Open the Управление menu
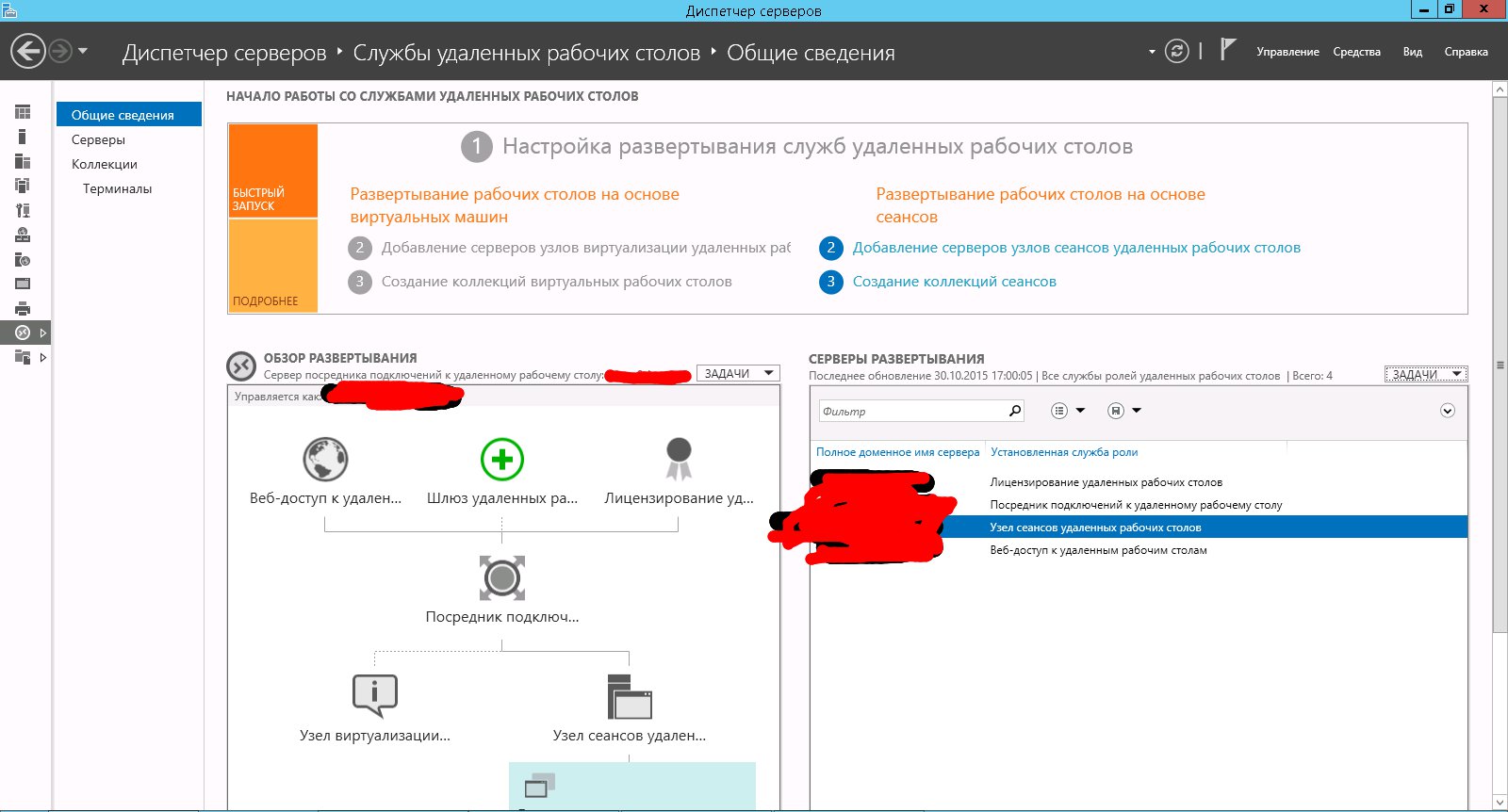Image resolution: width=1508 pixels, height=812 pixels. point(1287,52)
